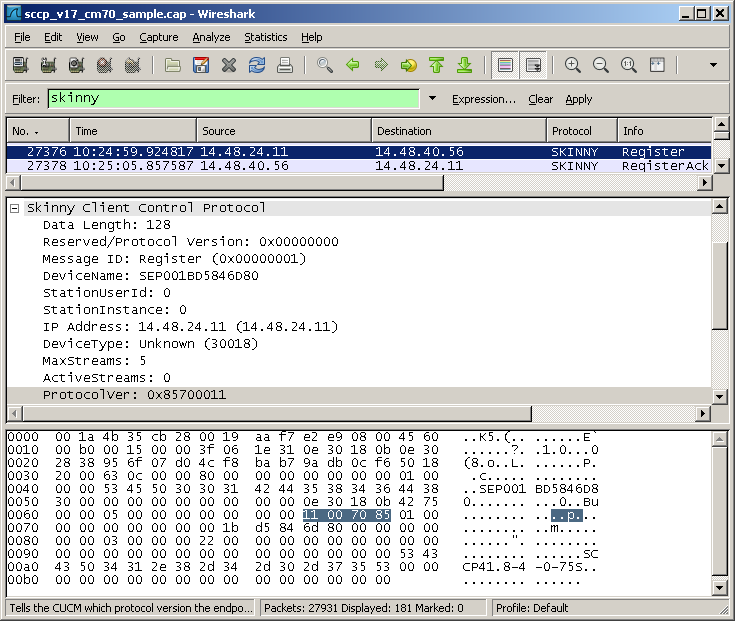Open the Edit menu
Image resolution: width=735 pixels, height=621 pixels.
53,37
